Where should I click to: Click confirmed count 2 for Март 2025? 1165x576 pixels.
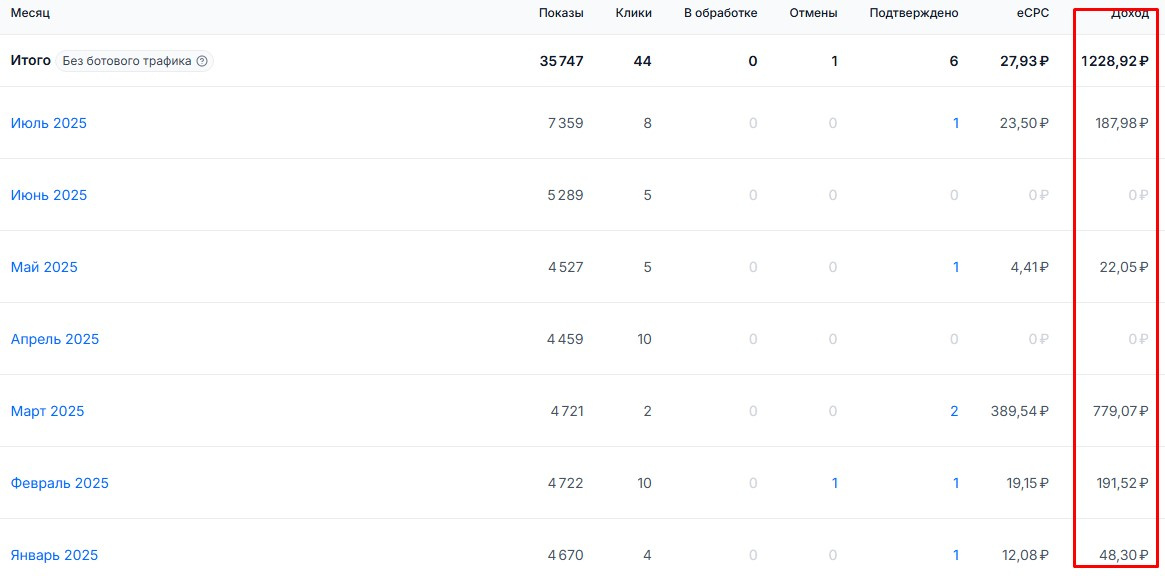point(954,411)
